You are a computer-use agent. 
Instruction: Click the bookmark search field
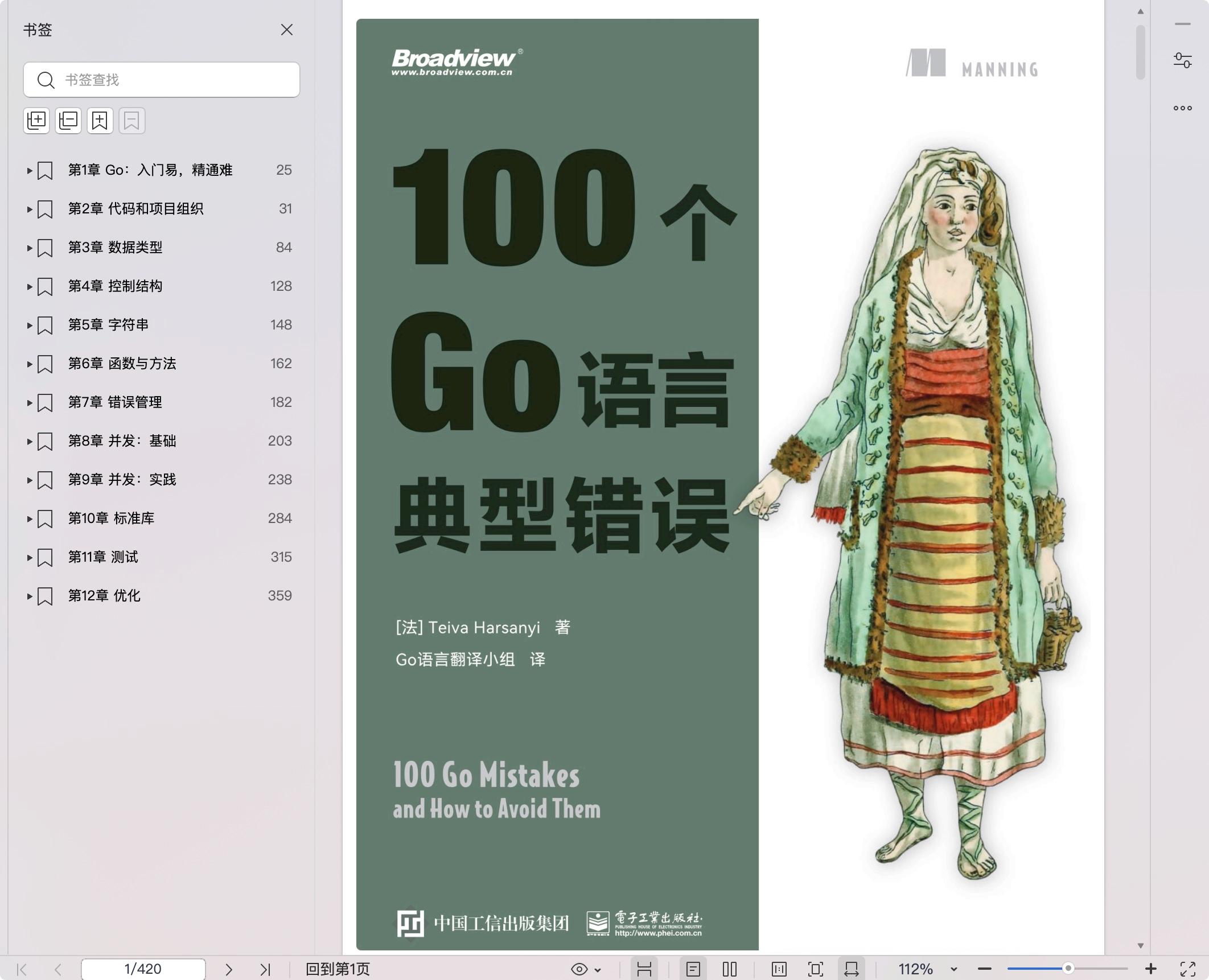(x=161, y=80)
